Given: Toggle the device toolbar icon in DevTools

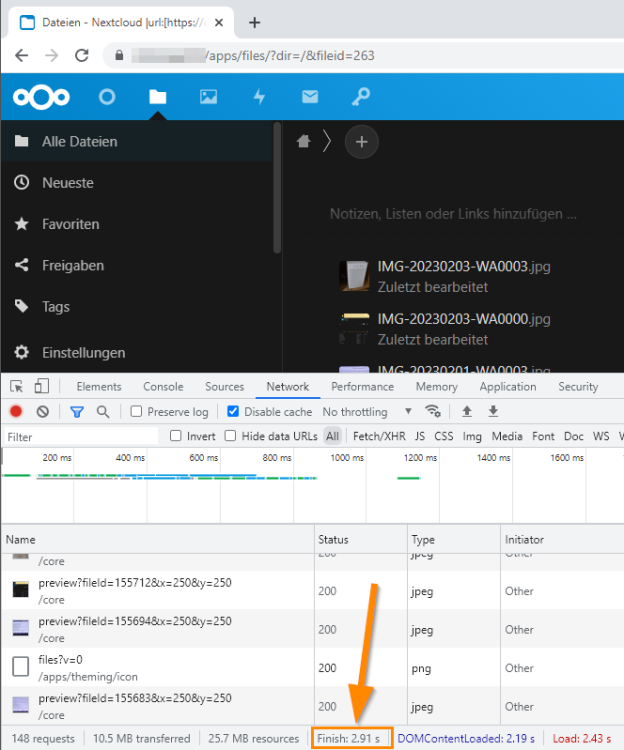Looking at the screenshot, I should coord(42,386).
